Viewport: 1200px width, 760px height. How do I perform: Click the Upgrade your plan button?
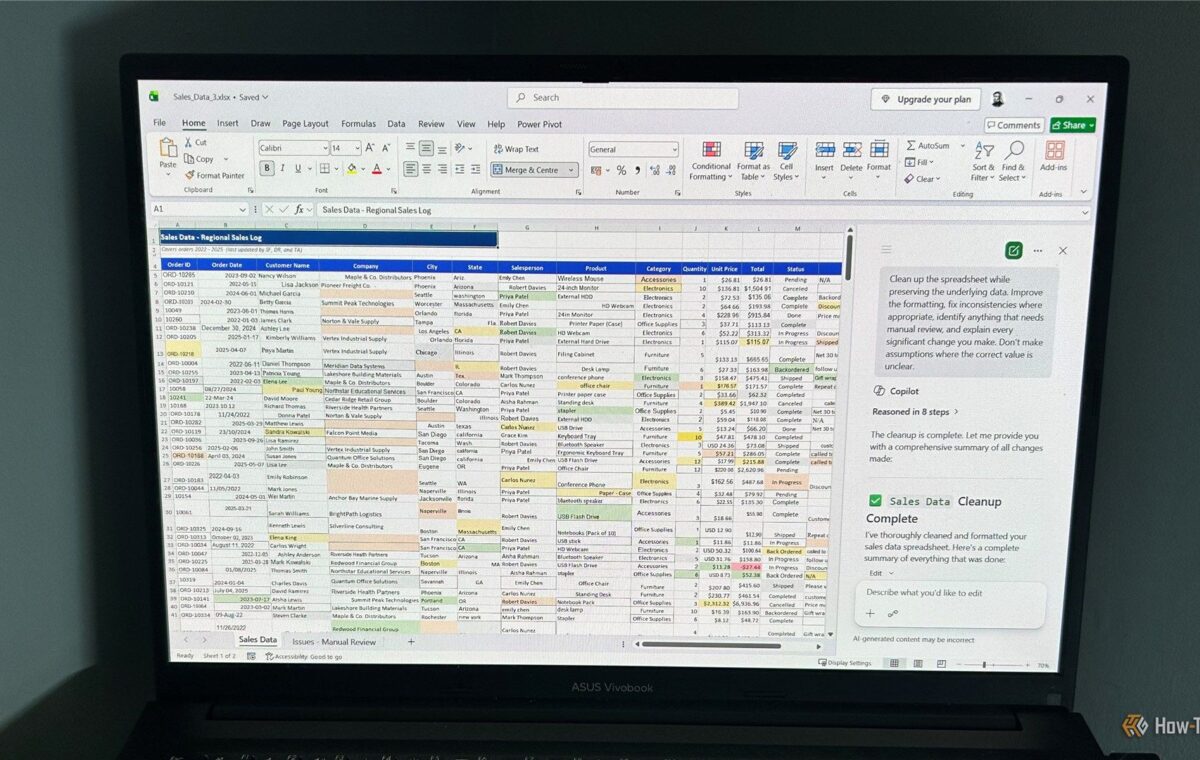[x=925, y=99]
